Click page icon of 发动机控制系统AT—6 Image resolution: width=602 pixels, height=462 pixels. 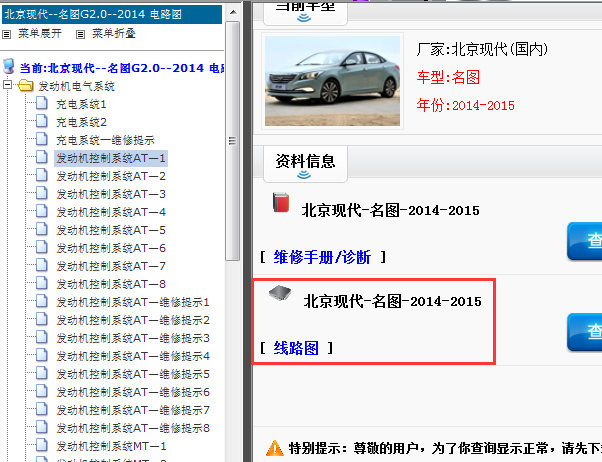[x=41, y=247]
